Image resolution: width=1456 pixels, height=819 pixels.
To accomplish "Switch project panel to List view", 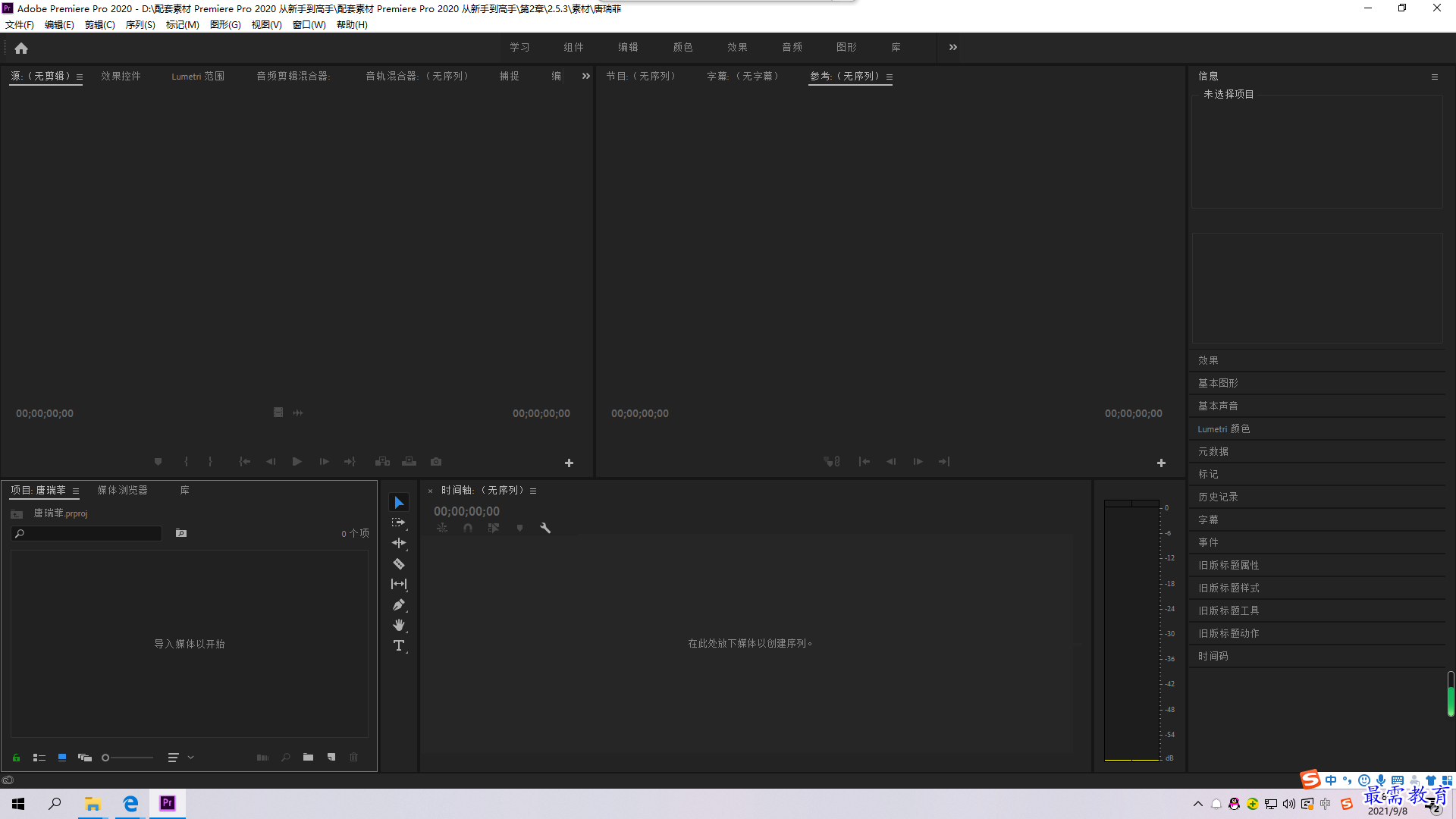I will 39,758.
